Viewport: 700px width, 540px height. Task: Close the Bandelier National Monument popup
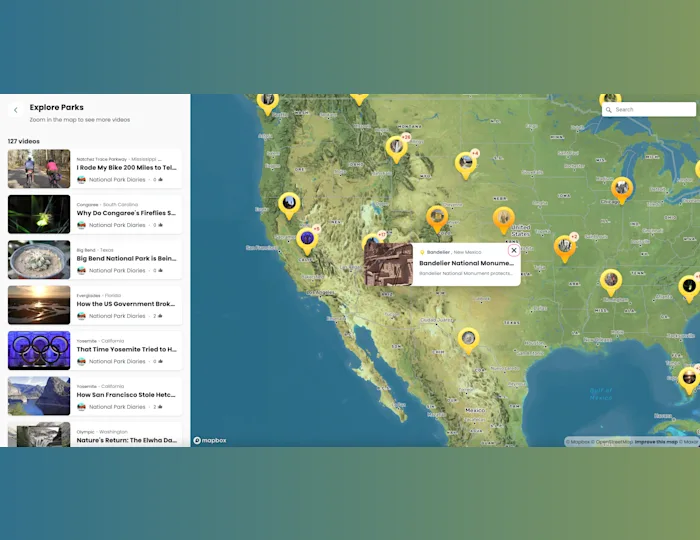514,250
